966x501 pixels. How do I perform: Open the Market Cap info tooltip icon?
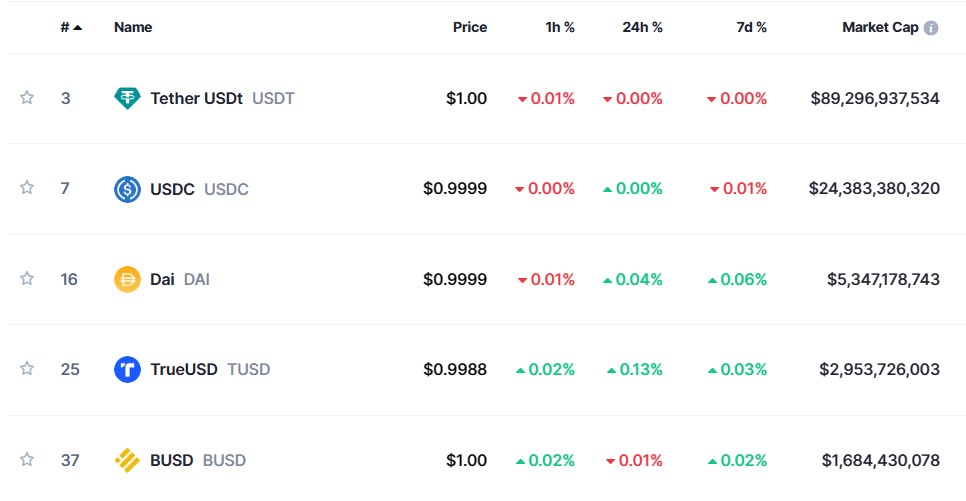point(931,28)
